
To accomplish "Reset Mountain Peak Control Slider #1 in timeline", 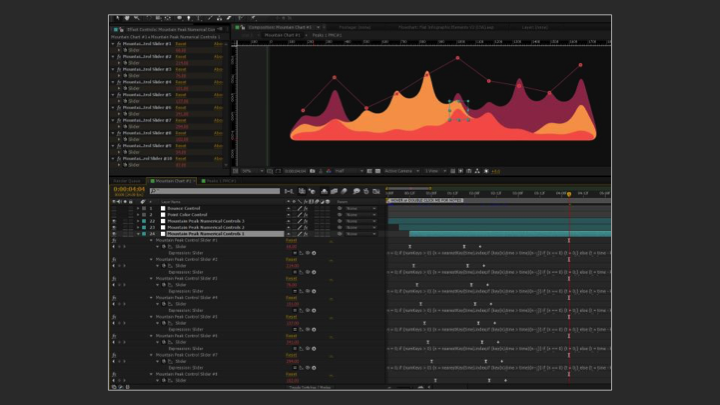I will coord(291,240).
